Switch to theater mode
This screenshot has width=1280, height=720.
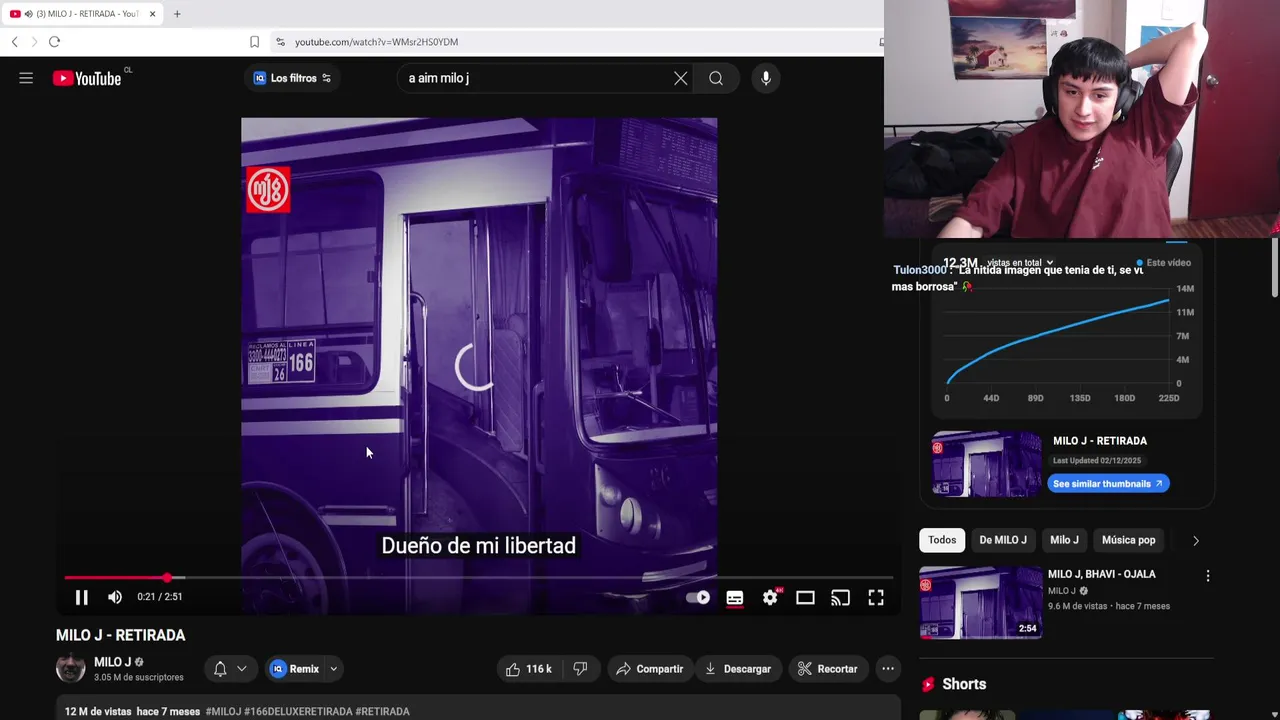(x=805, y=598)
